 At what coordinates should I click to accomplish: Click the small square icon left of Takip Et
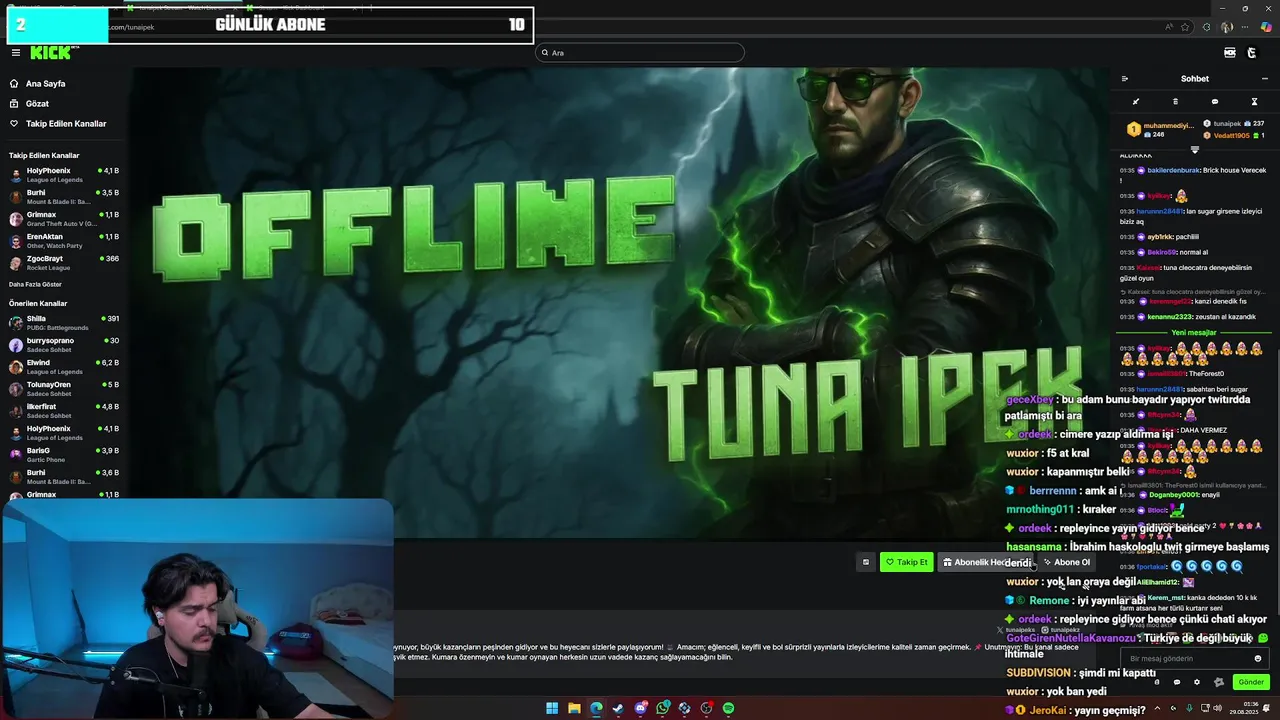[x=866, y=562]
